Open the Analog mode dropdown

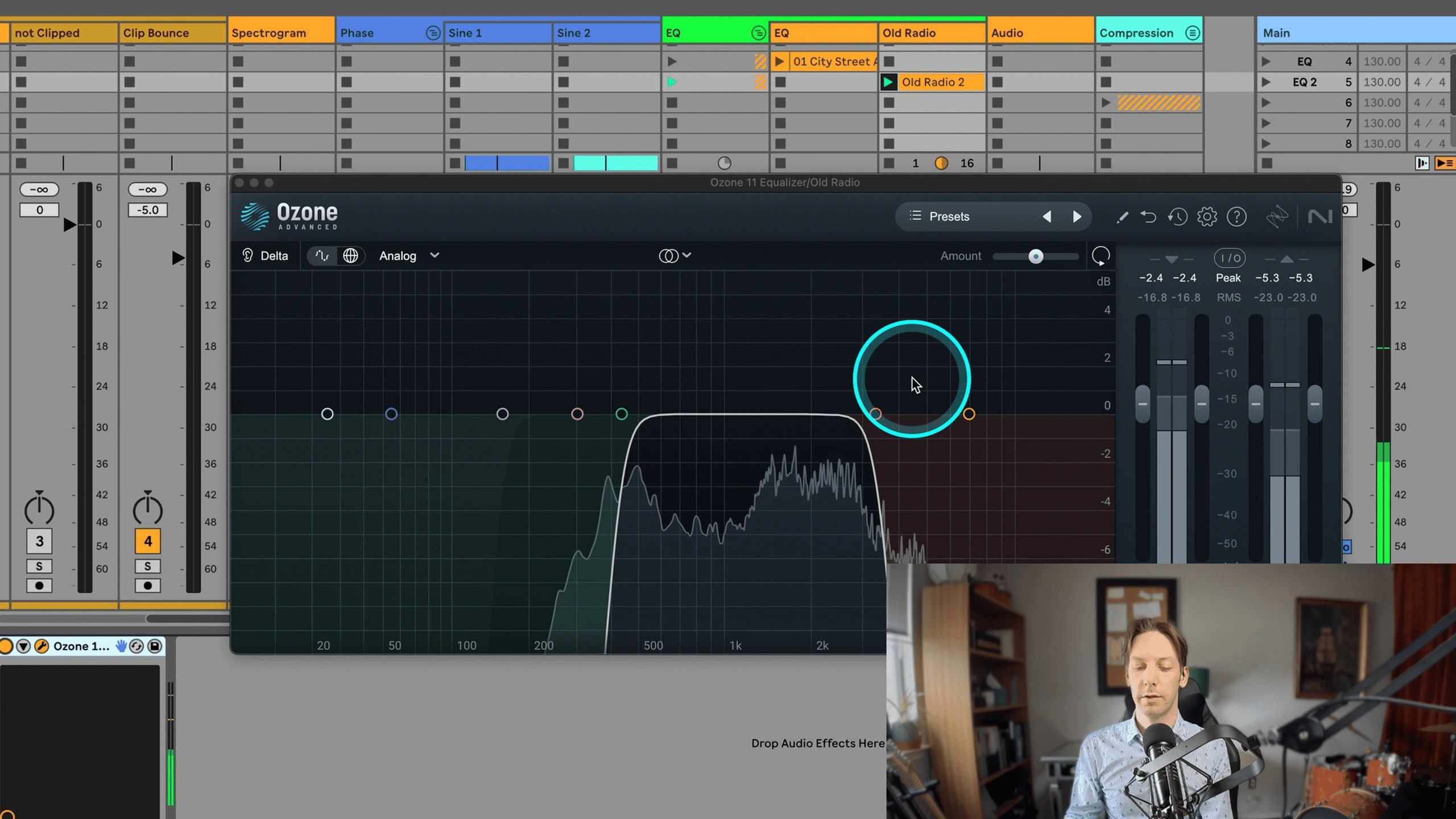[408, 256]
